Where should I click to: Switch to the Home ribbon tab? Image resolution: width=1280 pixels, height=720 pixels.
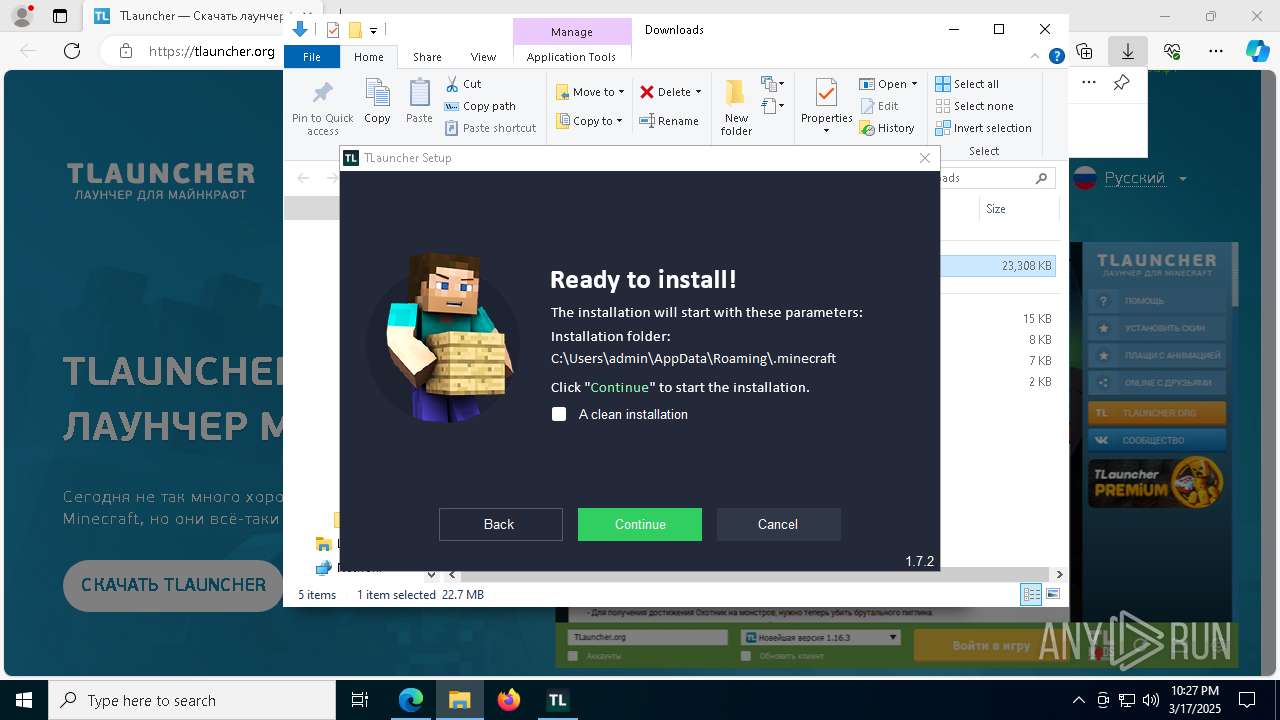pos(368,57)
